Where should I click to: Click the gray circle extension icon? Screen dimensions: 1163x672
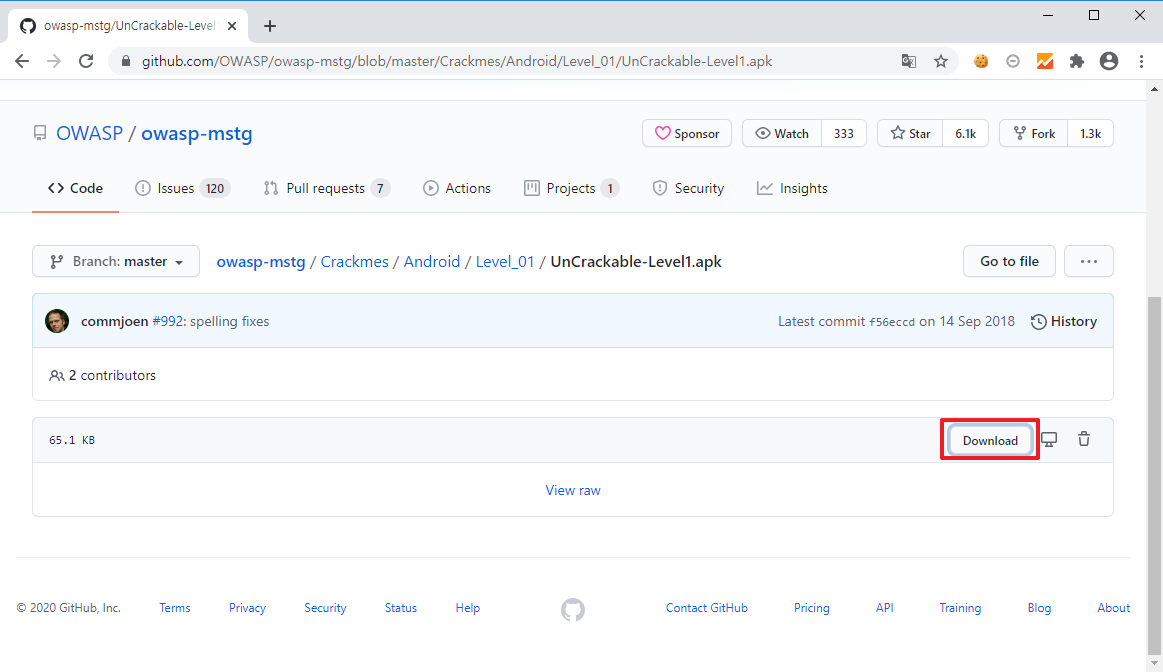[1012, 62]
